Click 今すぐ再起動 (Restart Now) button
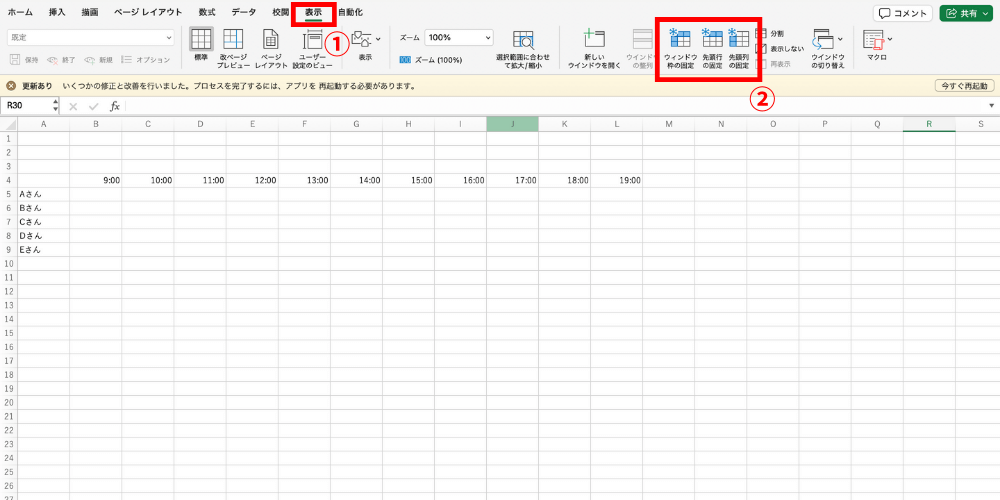This screenshot has width=1000, height=500. 964,86
